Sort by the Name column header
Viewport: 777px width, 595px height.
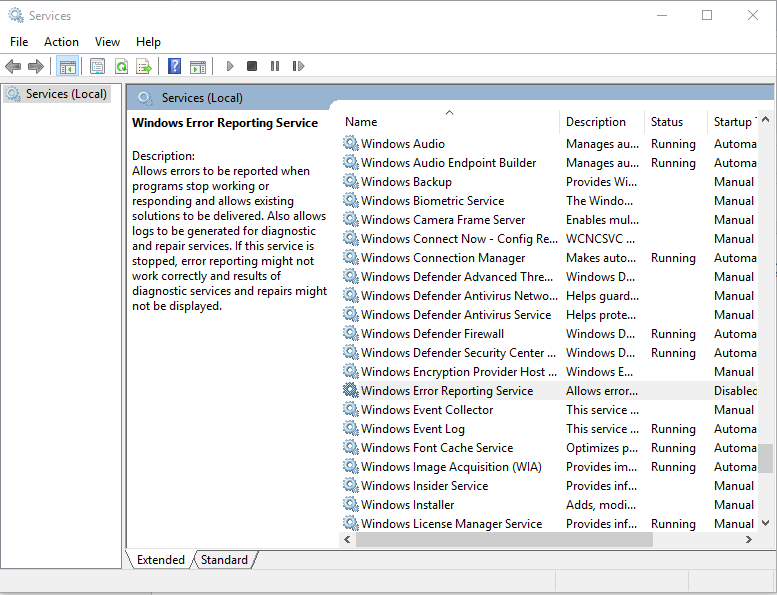[450, 121]
